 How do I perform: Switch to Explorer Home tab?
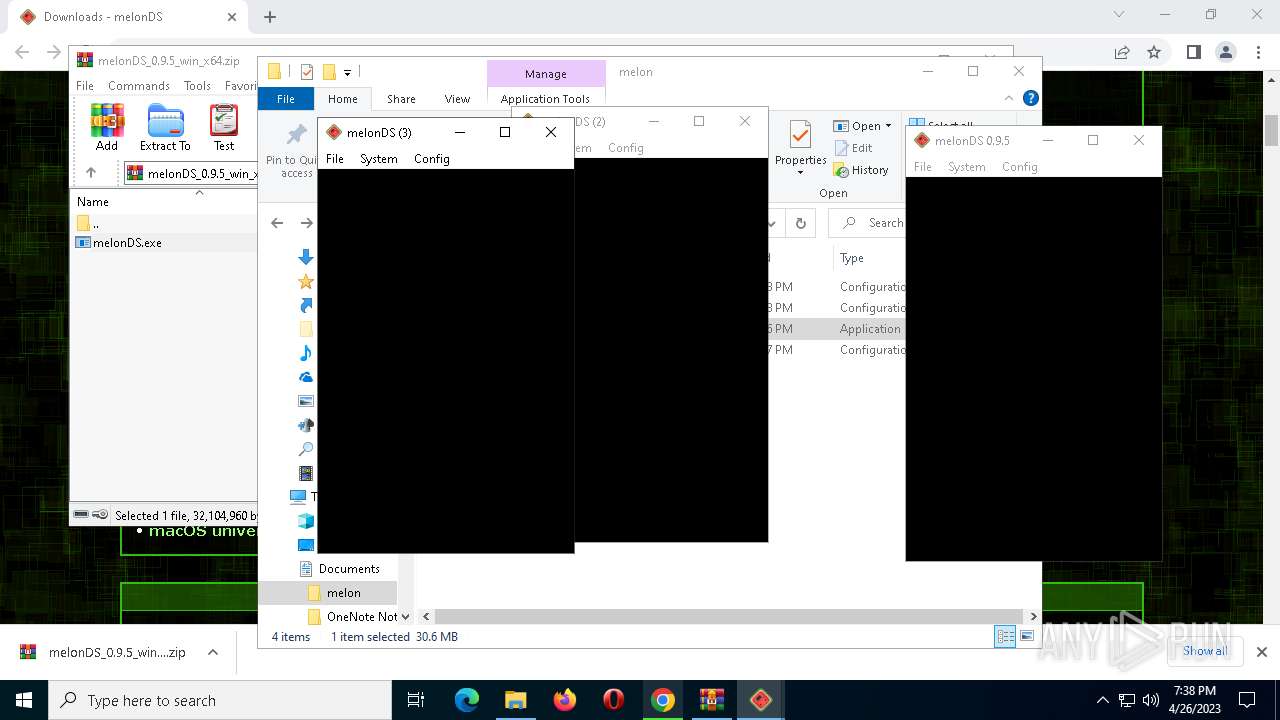pyautogui.click(x=343, y=99)
